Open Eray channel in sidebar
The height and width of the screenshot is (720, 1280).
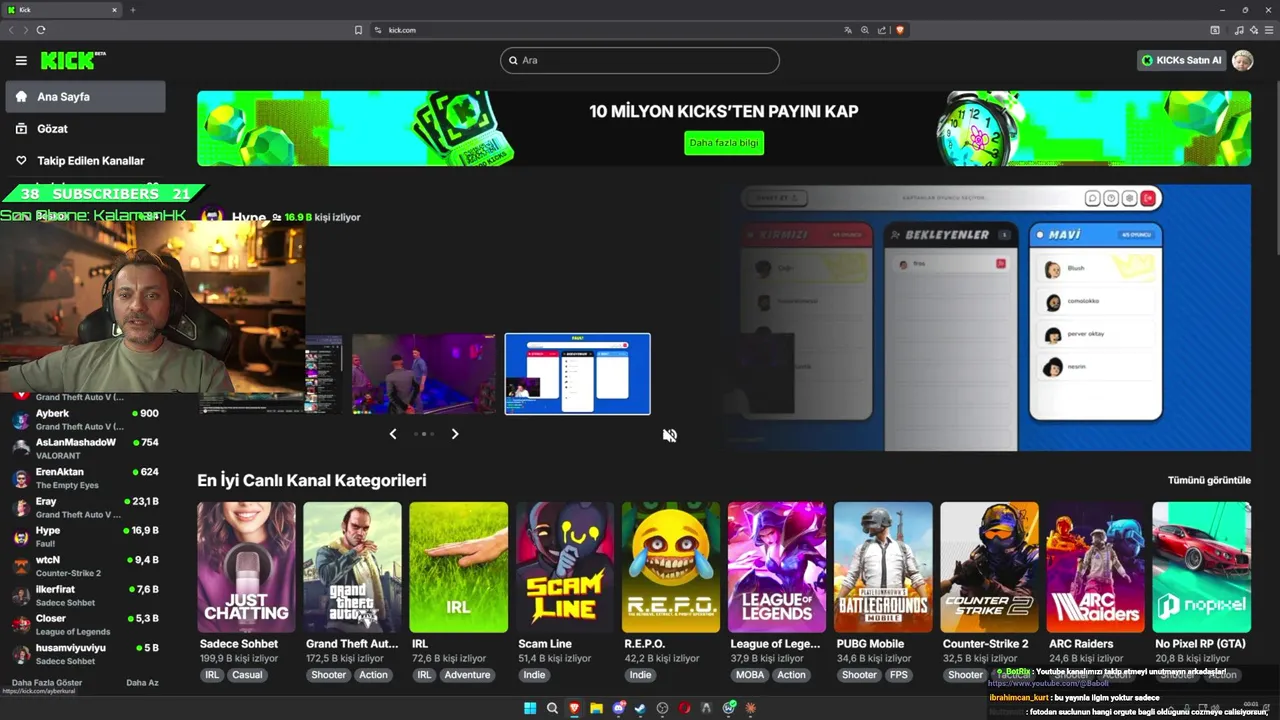click(86, 508)
